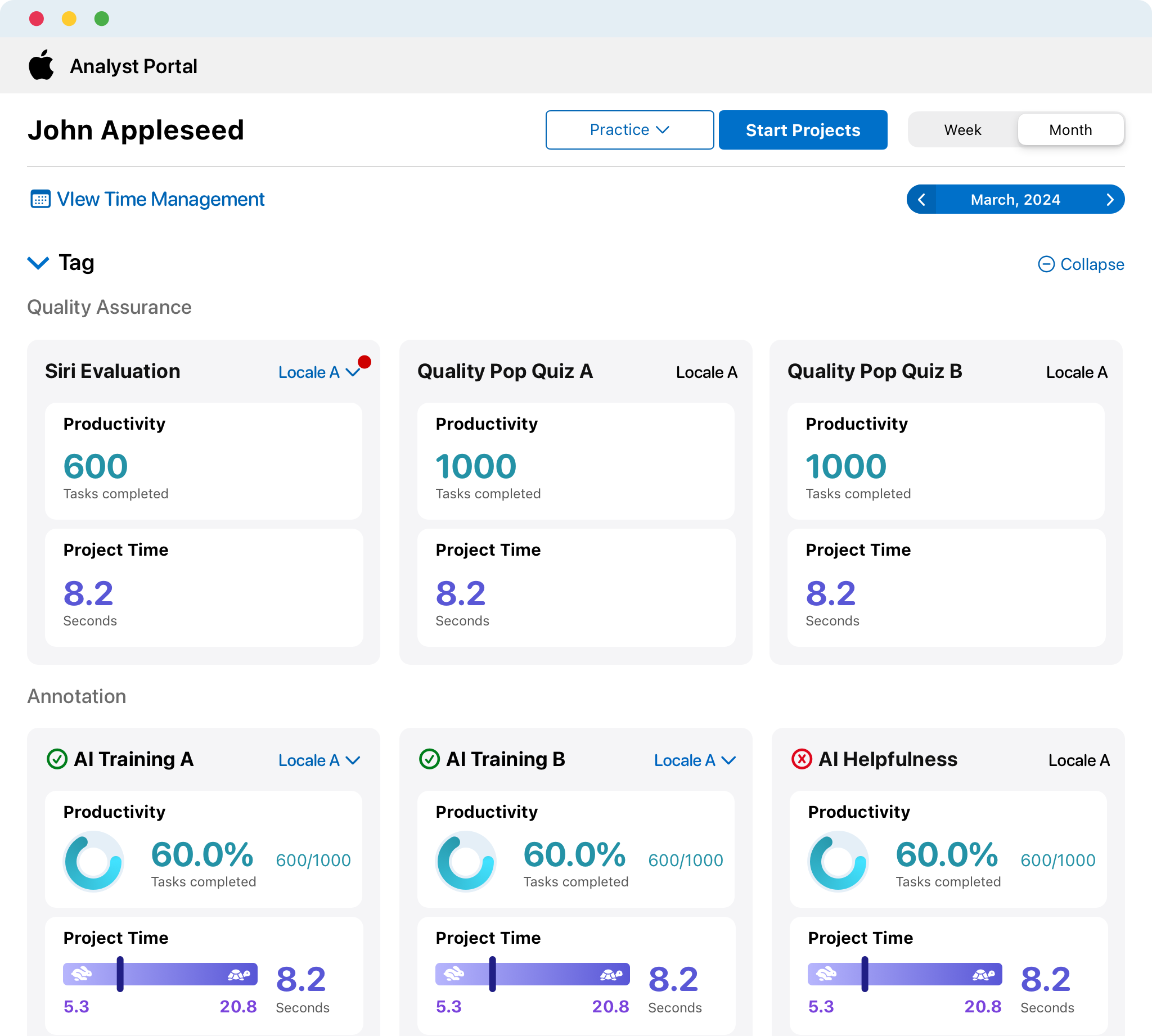The image size is (1152, 1036).
Task: Click Quality Pop Quiz A title
Action: 505,371
